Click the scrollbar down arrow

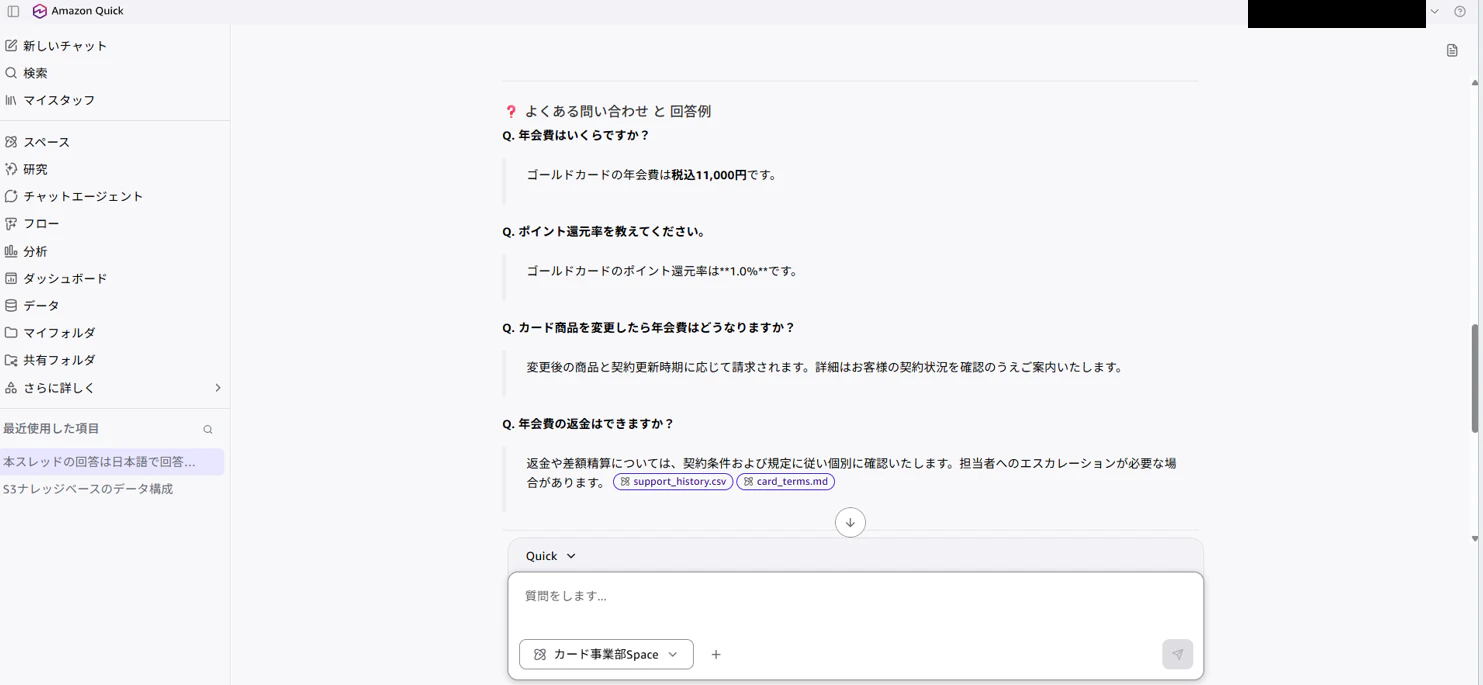tap(1475, 539)
